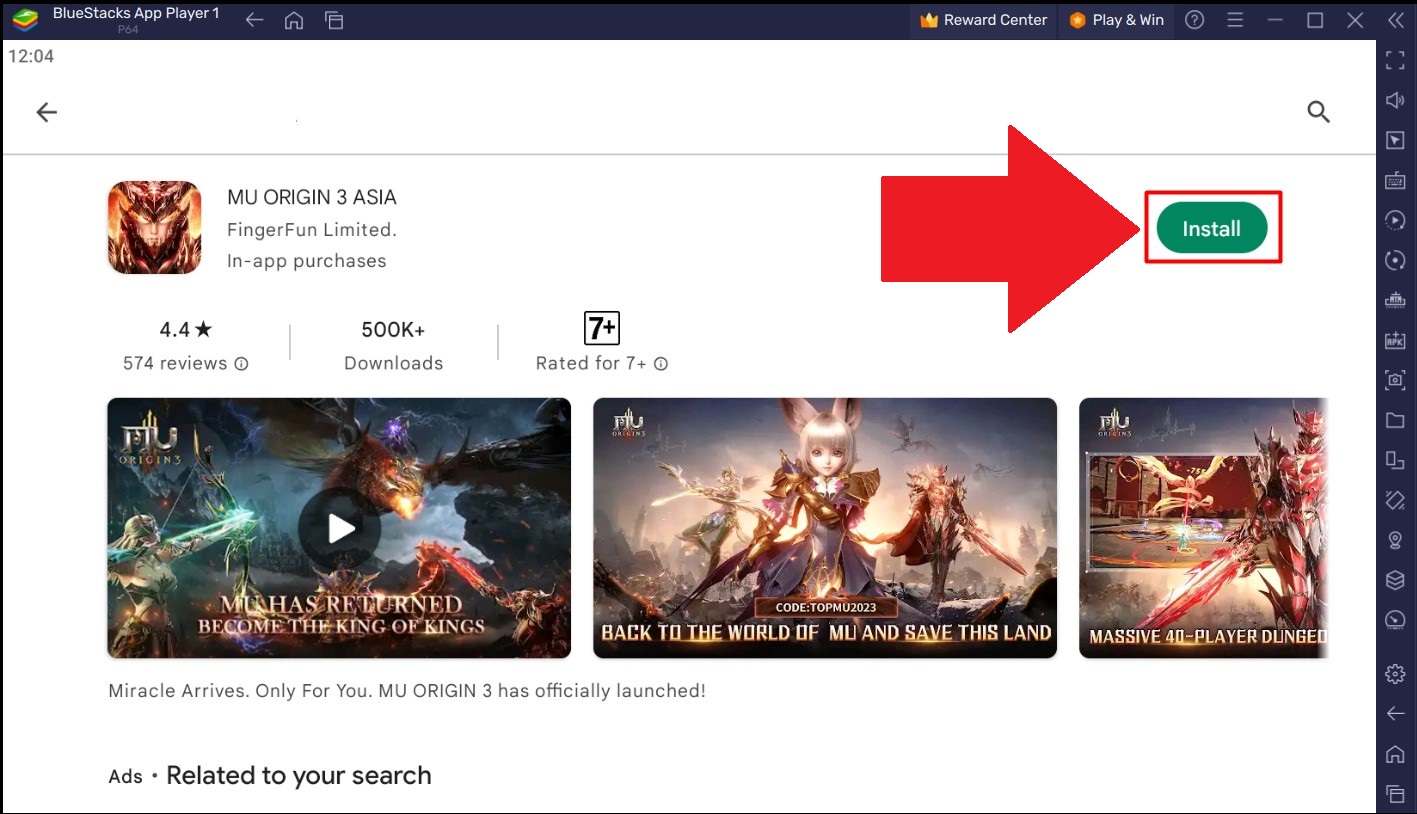Click the mouse cursor lock icon
Viewport: 1417px width, 814px height.
(1395, 141)
